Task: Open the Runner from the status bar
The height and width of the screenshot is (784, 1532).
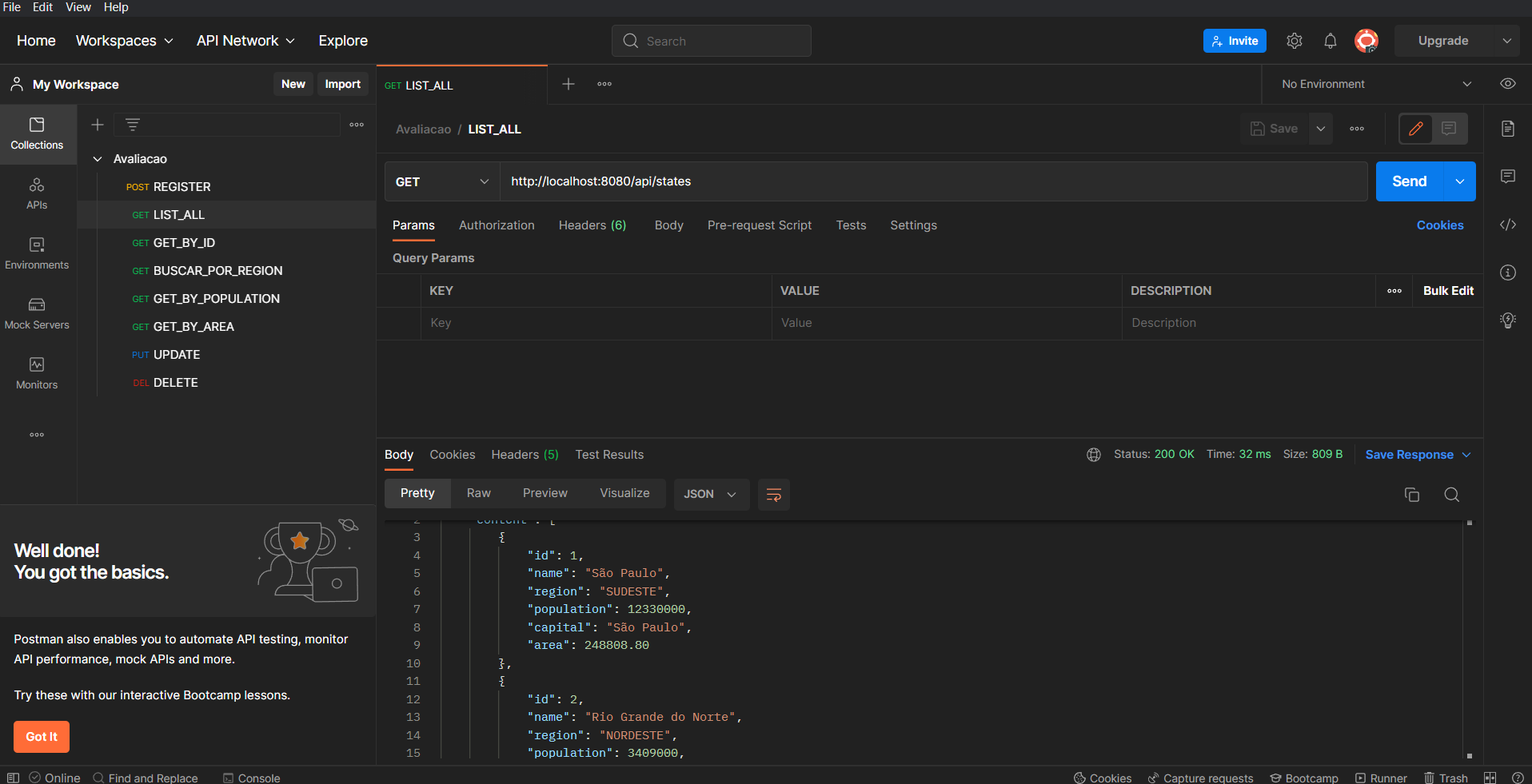Action: [x=1382, y=777]
